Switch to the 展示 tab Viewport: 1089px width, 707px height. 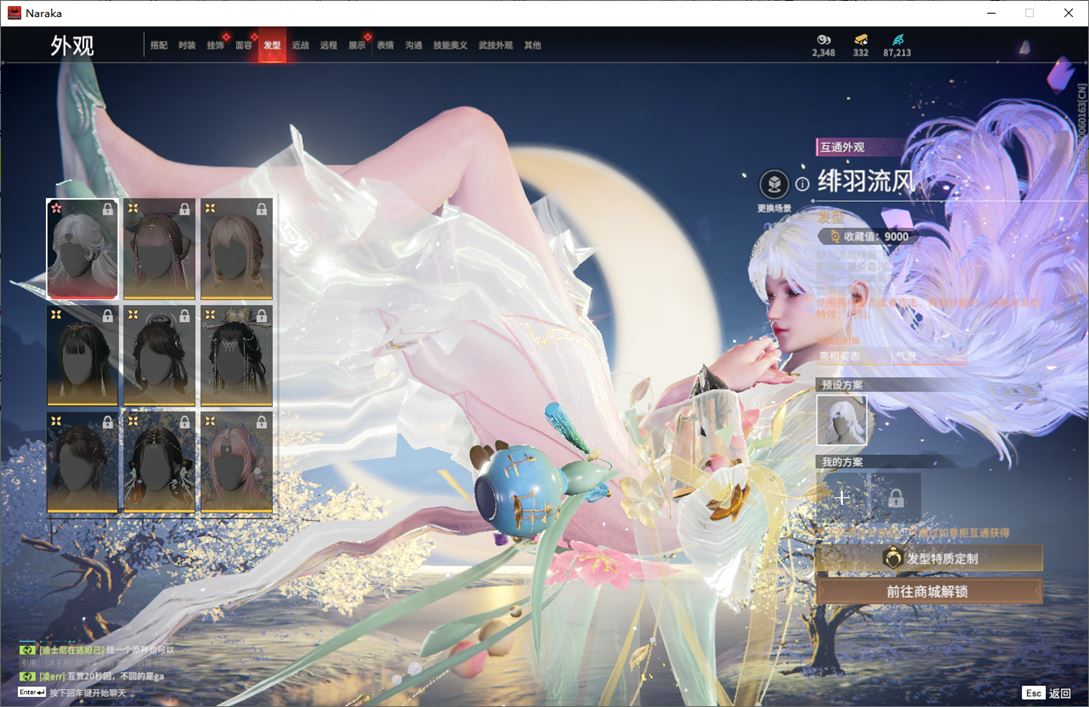pos(357,45)
